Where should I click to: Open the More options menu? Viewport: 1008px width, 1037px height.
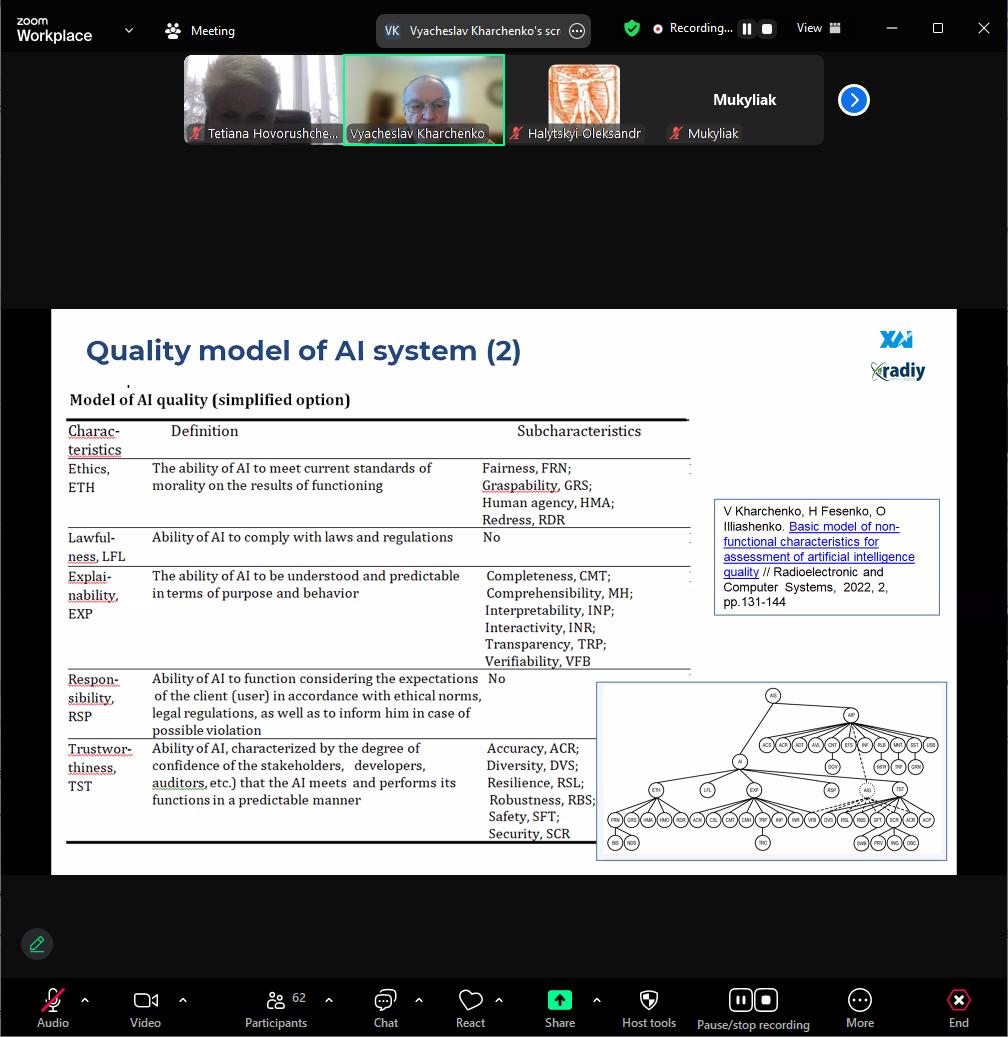859,1008
